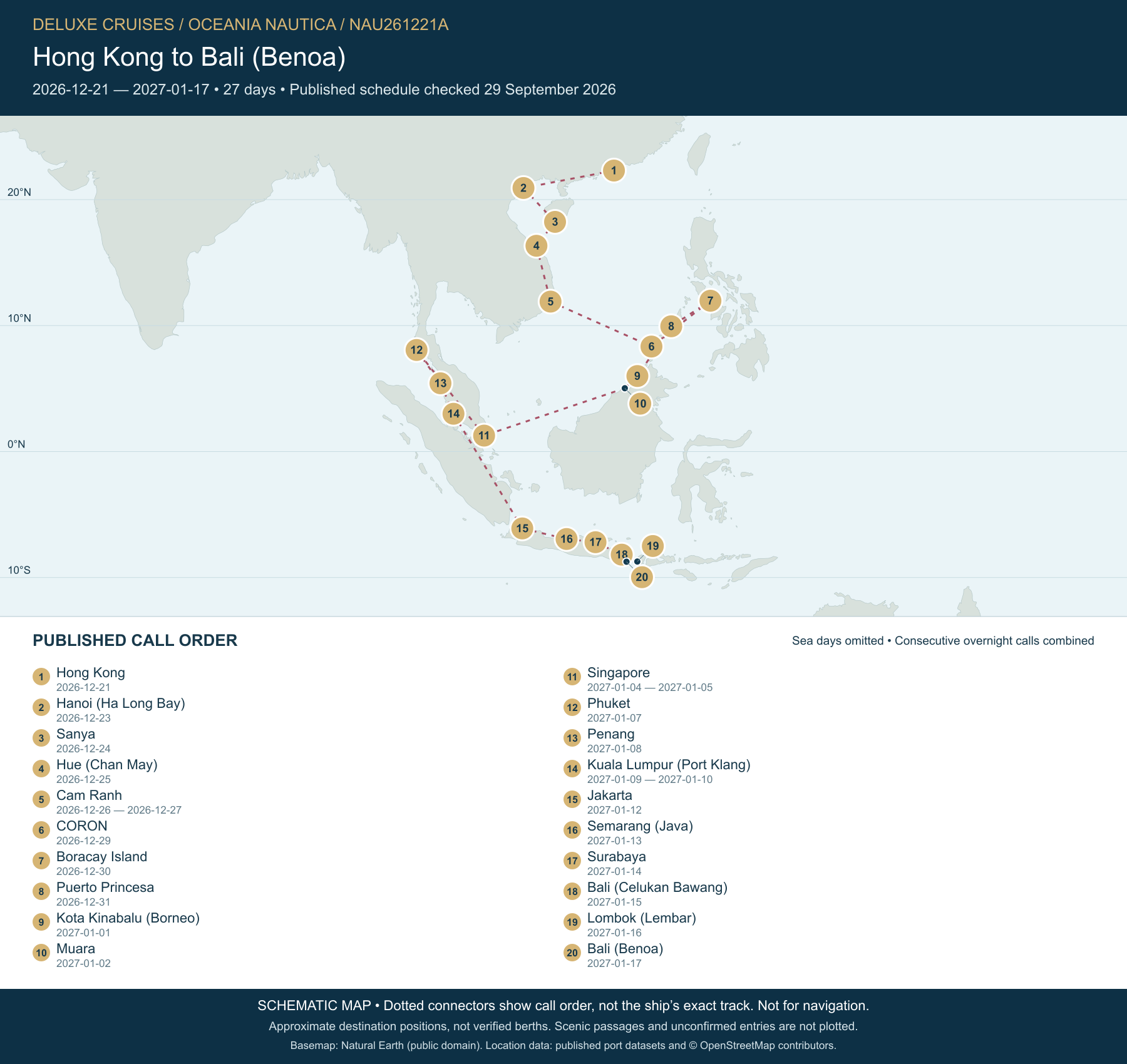Click the 'Jakarta' port name
Viewport: 1127px width, 1064px height.
pyautogui.click(x=610, y=795)
